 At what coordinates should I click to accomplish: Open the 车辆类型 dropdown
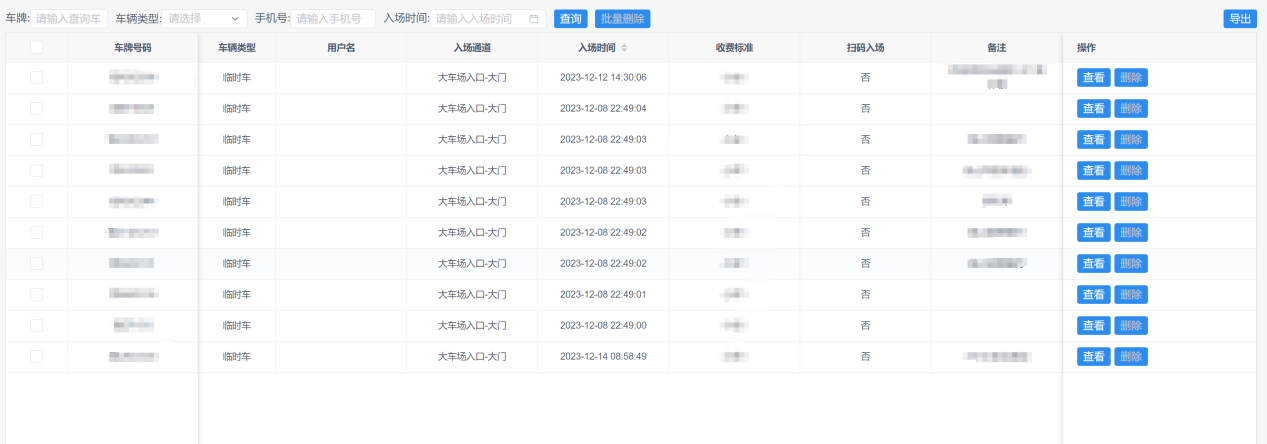[205, 18]
